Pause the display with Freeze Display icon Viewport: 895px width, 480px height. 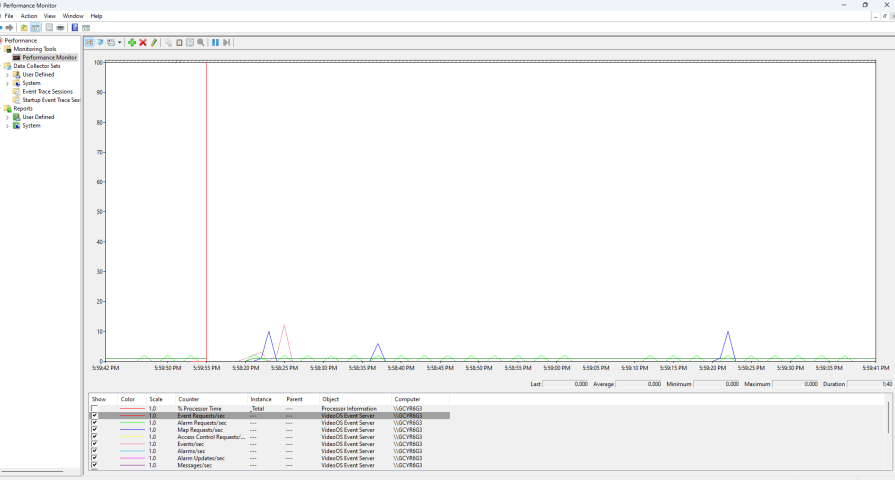coord(216,42)
